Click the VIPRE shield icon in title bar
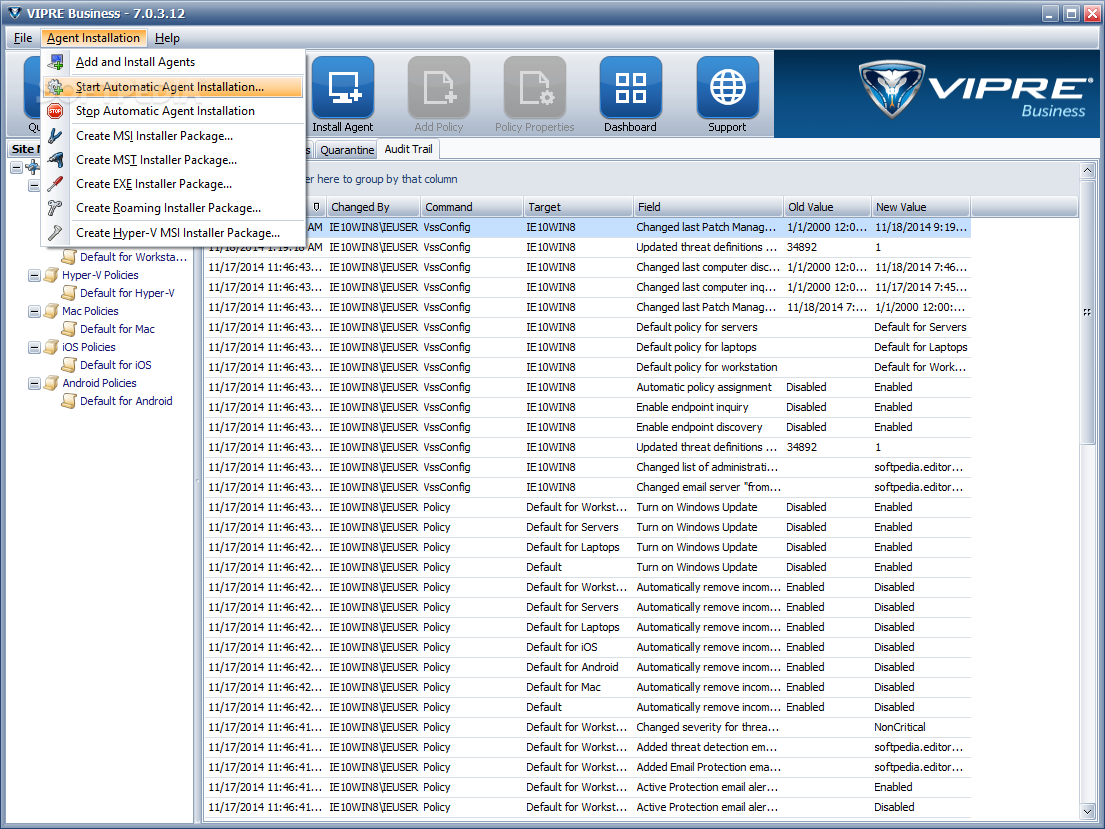This screenshot has width=1105, height=829. [x=15, y=13]
